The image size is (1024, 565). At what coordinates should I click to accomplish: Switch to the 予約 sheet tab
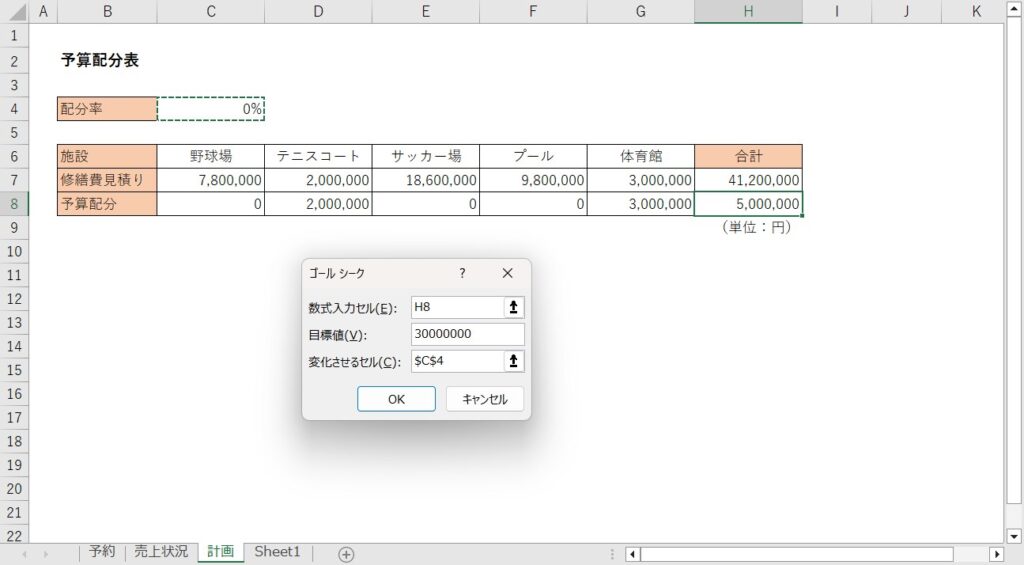[101, 552]
